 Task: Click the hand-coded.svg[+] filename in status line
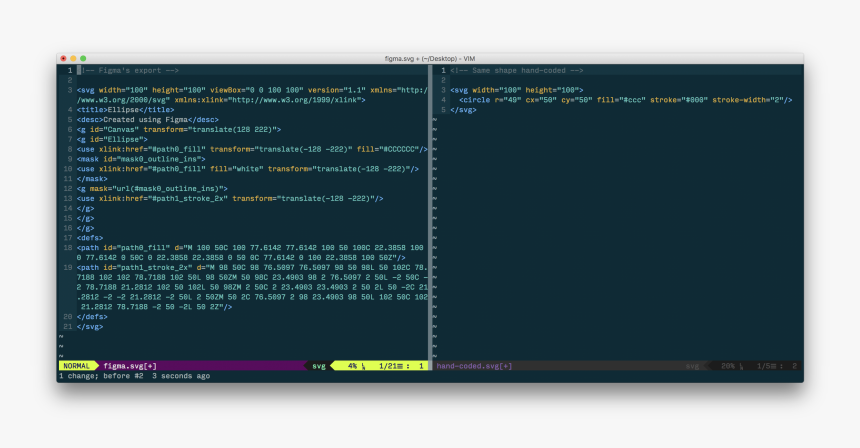coord(474,366)
